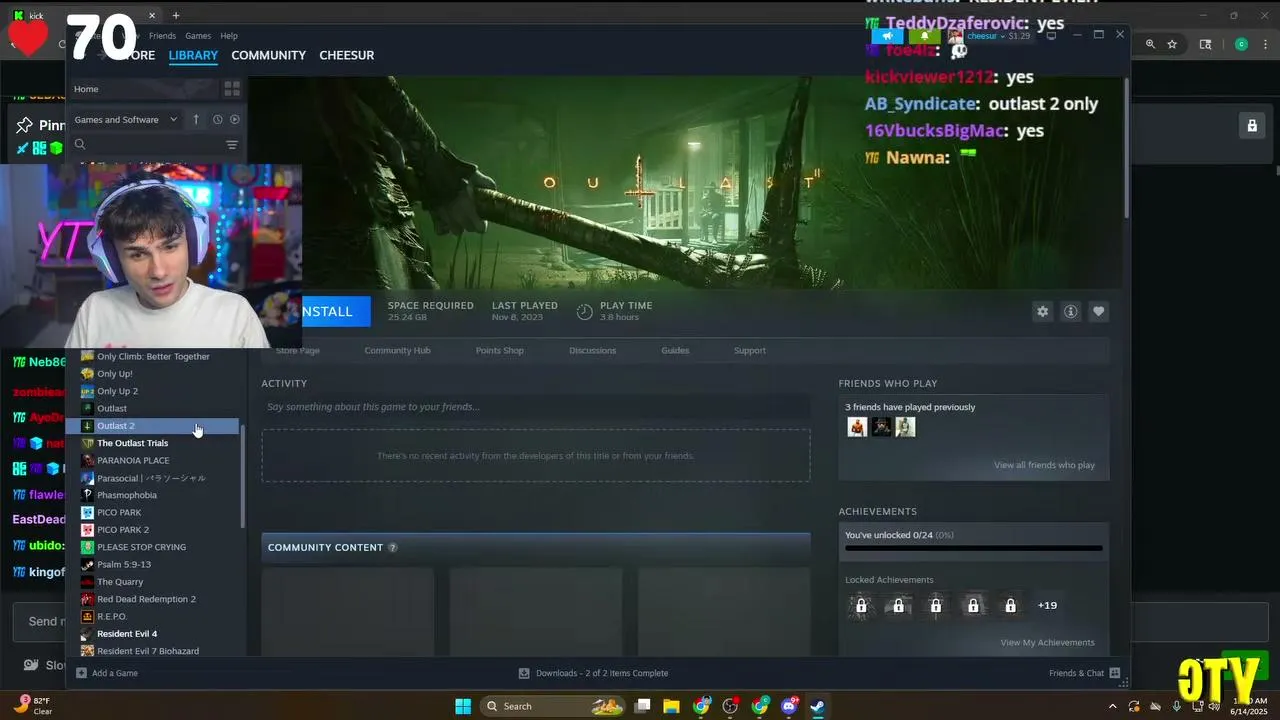Open the Store Page link
Viewport: 1280px width, 720px height.
(298, 351)
